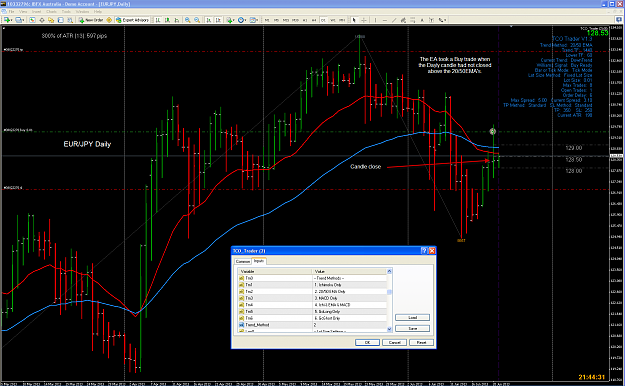This screenshot has width=625, height=386.
Task: Open the Strategy Tester icon
Action: point(70,20)
